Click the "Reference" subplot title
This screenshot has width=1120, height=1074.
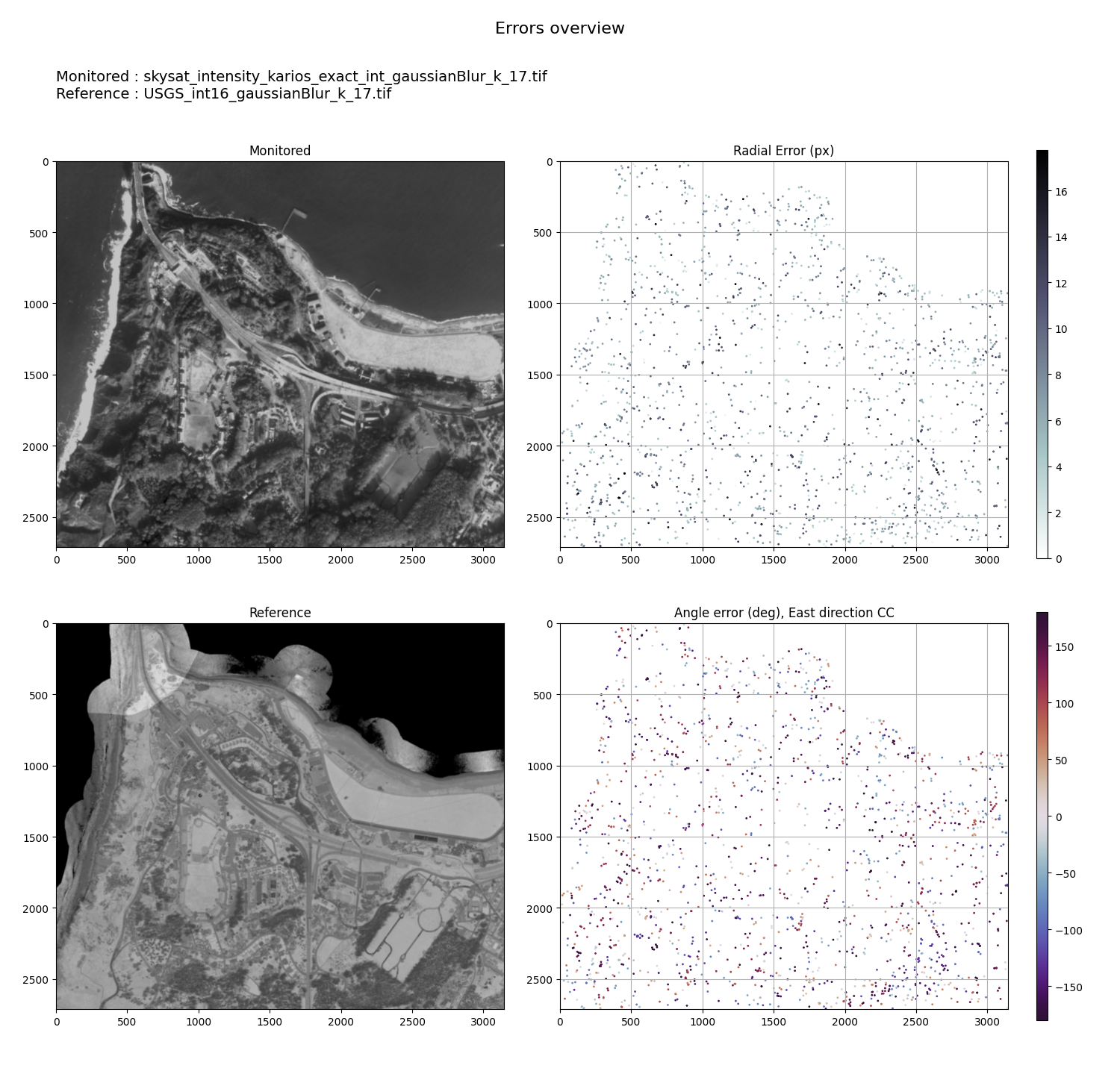point(280,613)
